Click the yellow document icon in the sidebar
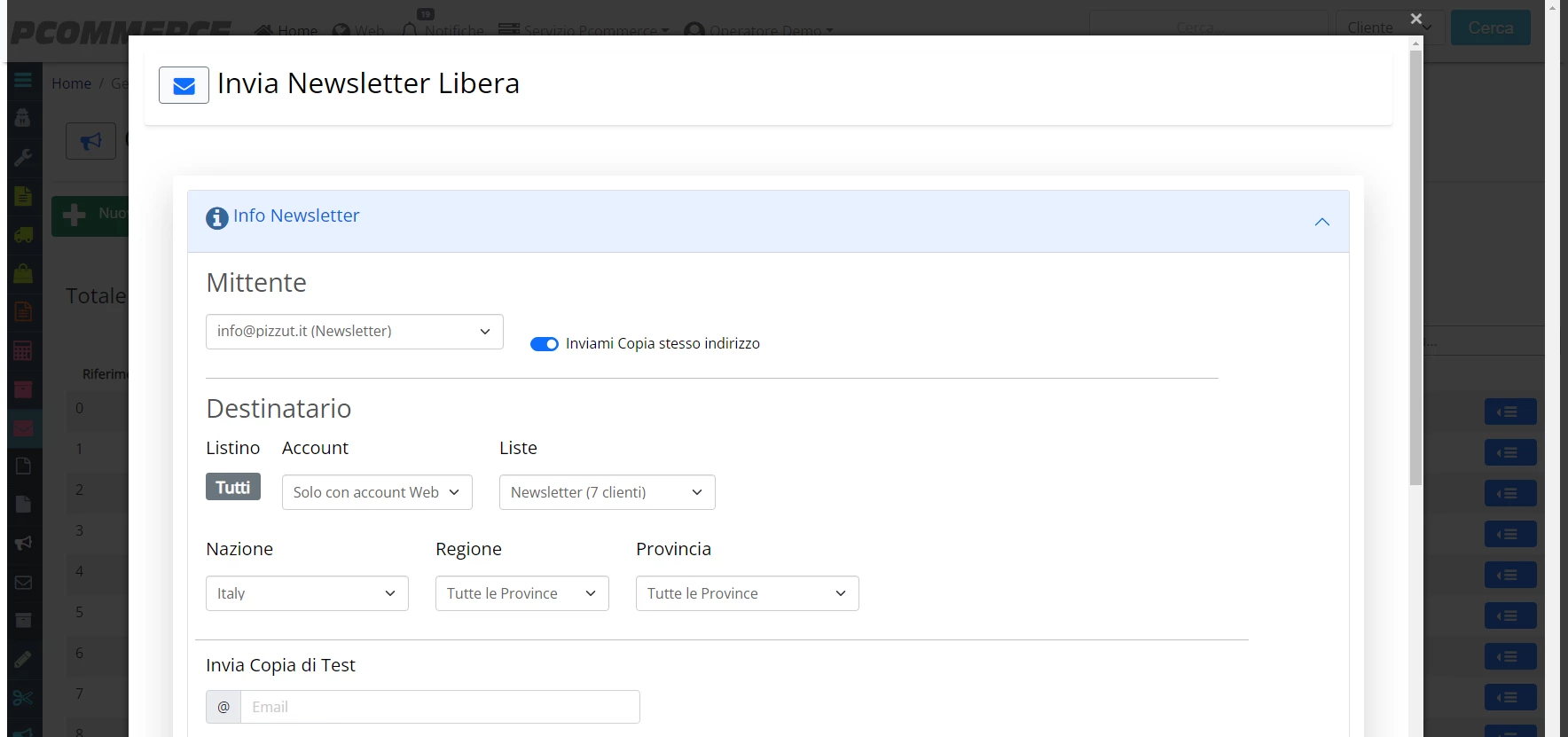1568x737 pixels. [x=23, y=196]
